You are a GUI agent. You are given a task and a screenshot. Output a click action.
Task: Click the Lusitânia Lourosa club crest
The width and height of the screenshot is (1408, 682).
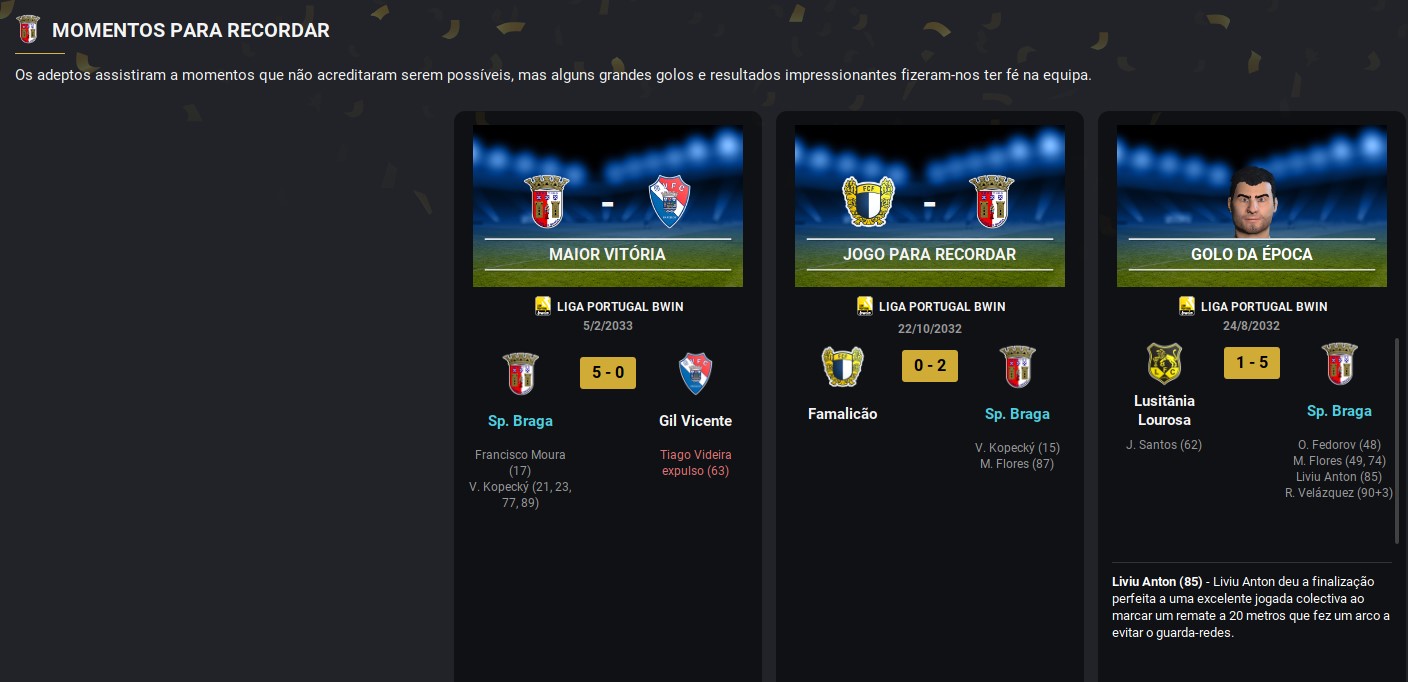tap(1164, 364)
